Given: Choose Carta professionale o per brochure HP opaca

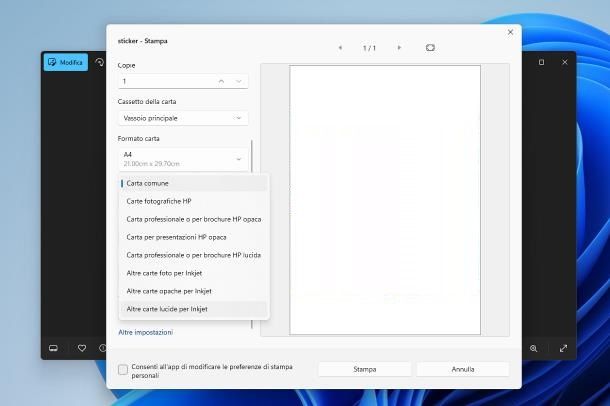Looking at the screenshot, I should (194, 219).
